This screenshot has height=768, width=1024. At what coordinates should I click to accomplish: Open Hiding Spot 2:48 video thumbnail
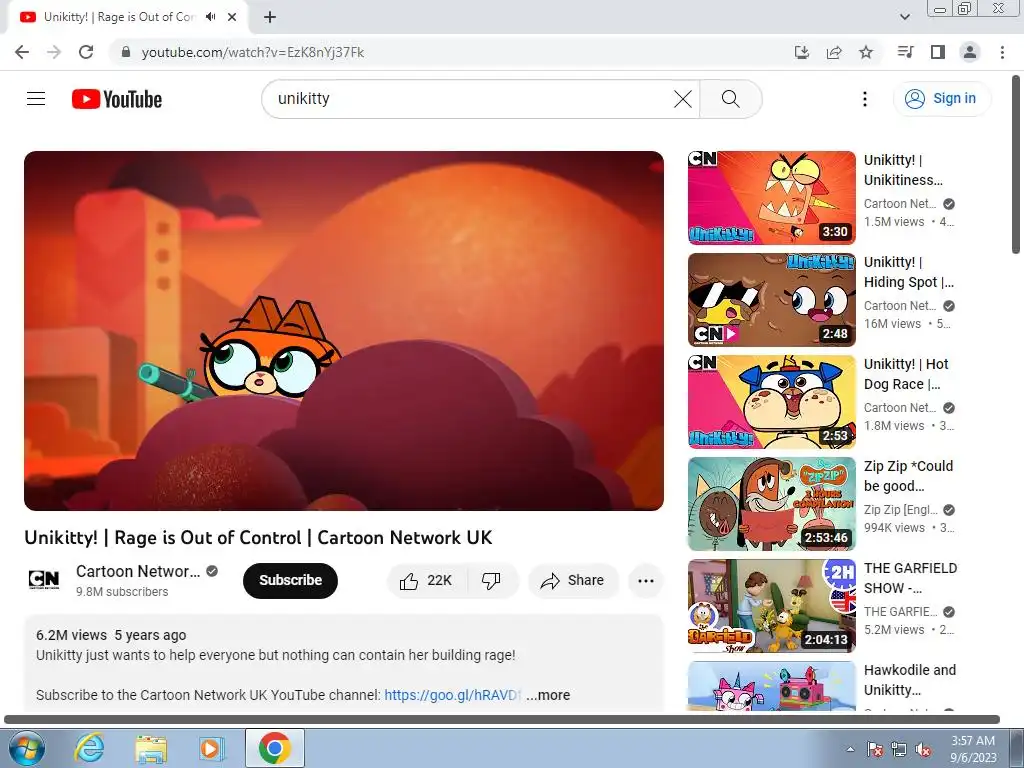(x=771, y=300)
